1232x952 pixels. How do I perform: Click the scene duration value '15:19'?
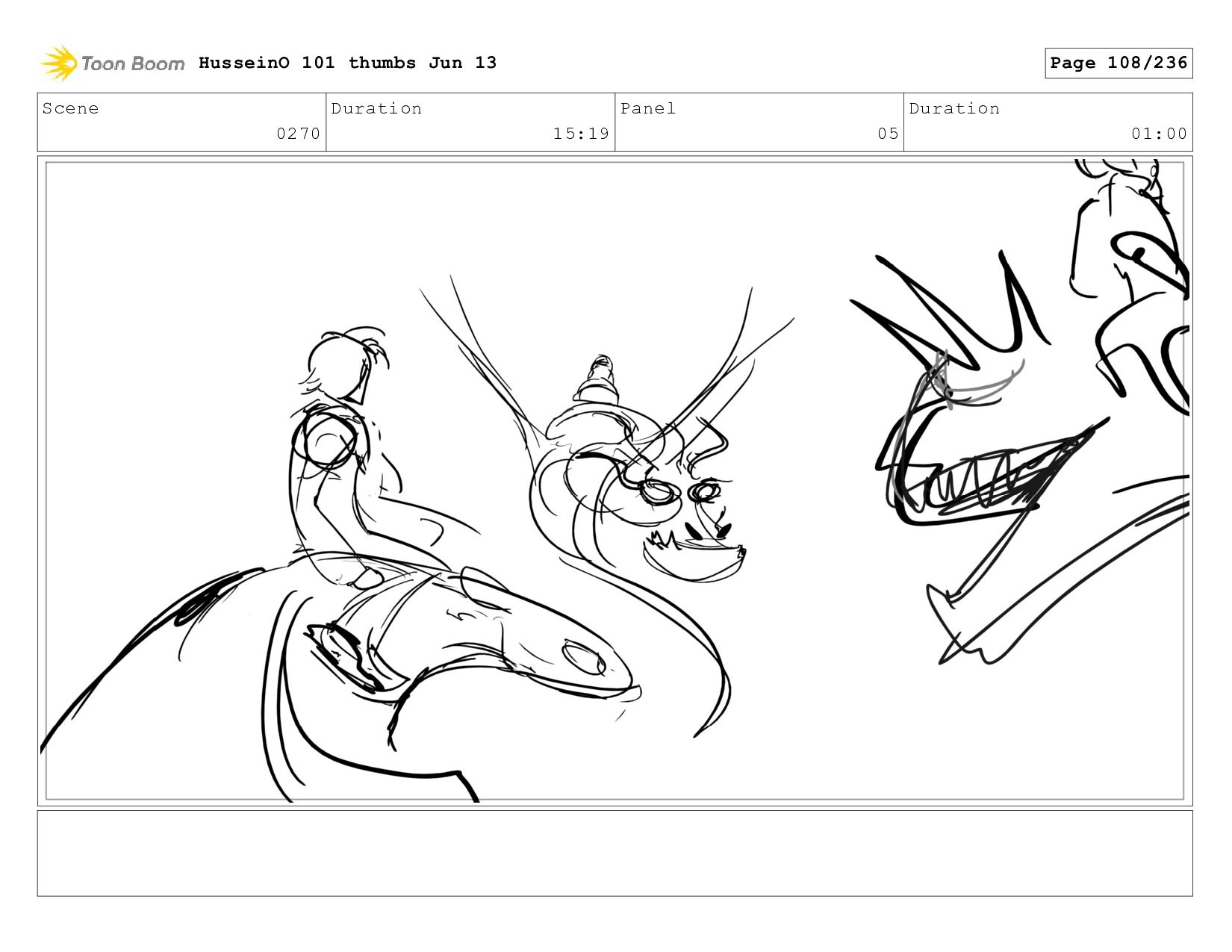click(x=581, y=134)
